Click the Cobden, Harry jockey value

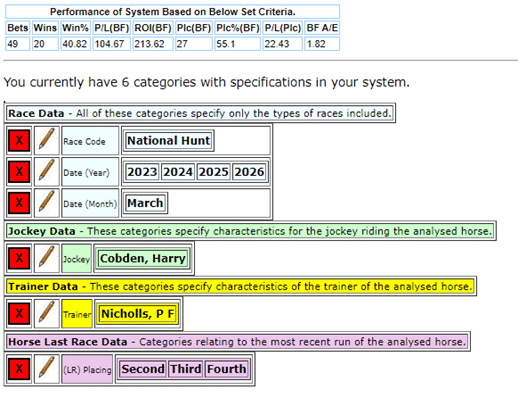pyautogui.click(x=143, y=258)
